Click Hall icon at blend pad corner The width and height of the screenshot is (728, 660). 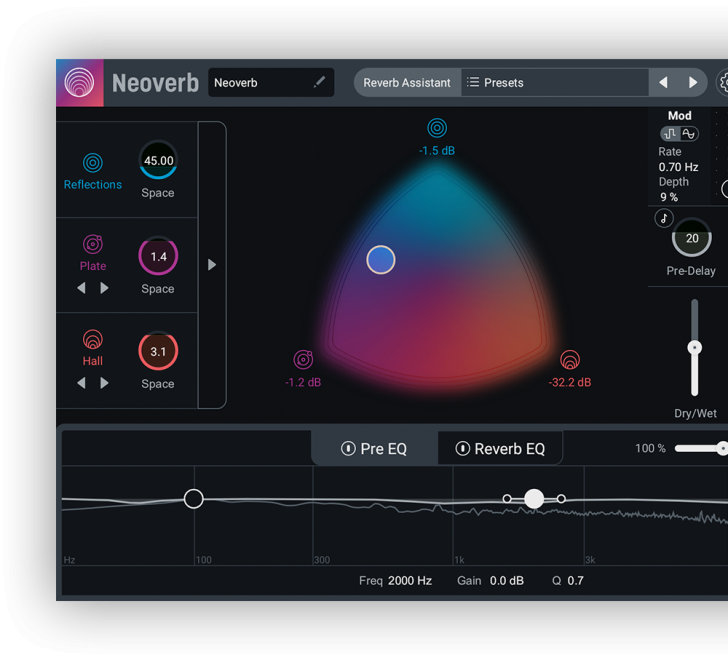coord(570,359)
